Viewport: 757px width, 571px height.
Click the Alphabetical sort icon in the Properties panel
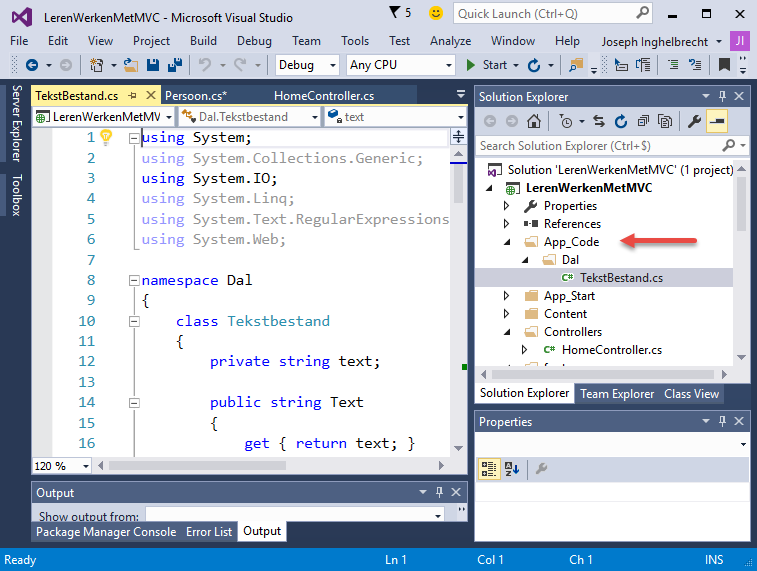coord(512,468)
